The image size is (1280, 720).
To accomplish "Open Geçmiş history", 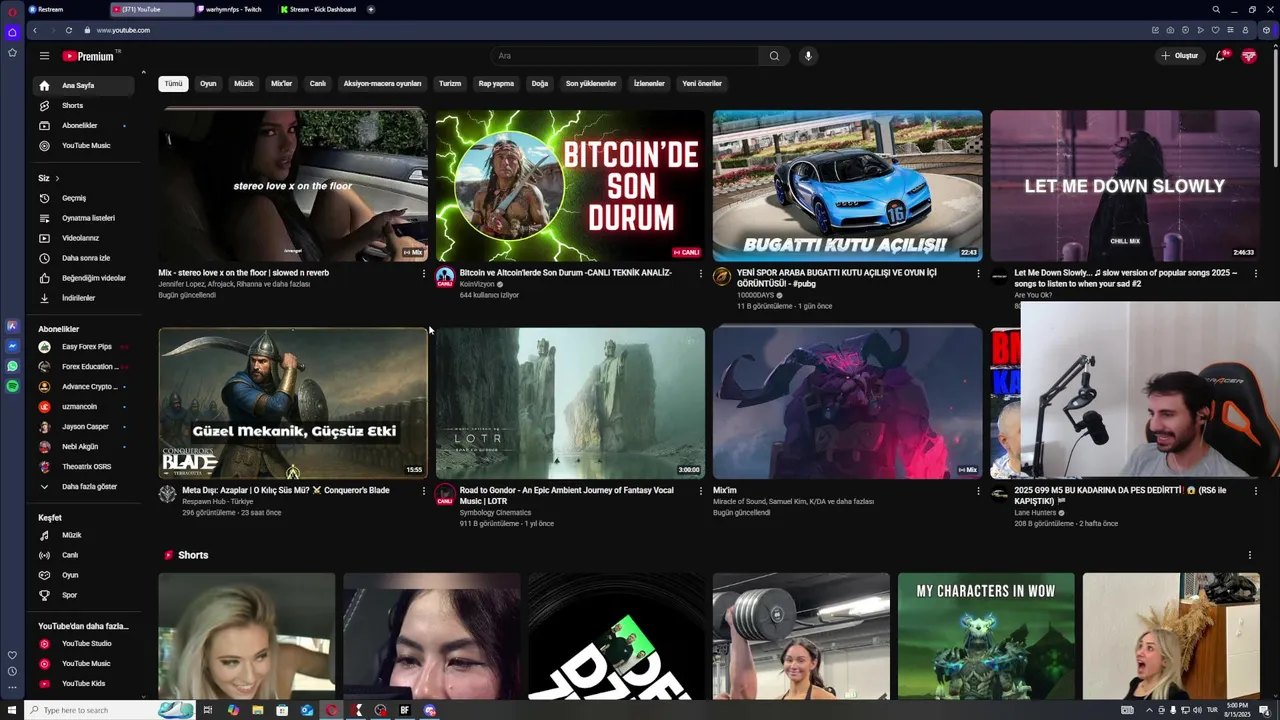I will tap(84, 198).
